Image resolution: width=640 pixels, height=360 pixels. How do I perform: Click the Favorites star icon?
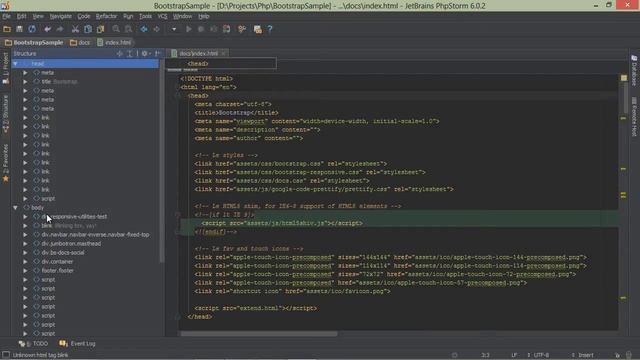(6, 179)
